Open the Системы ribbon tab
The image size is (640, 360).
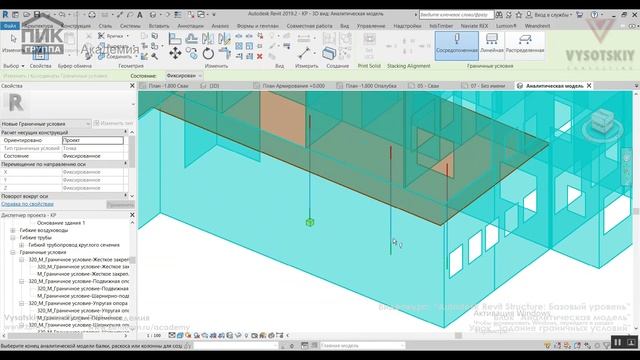(x=130, y=26)
